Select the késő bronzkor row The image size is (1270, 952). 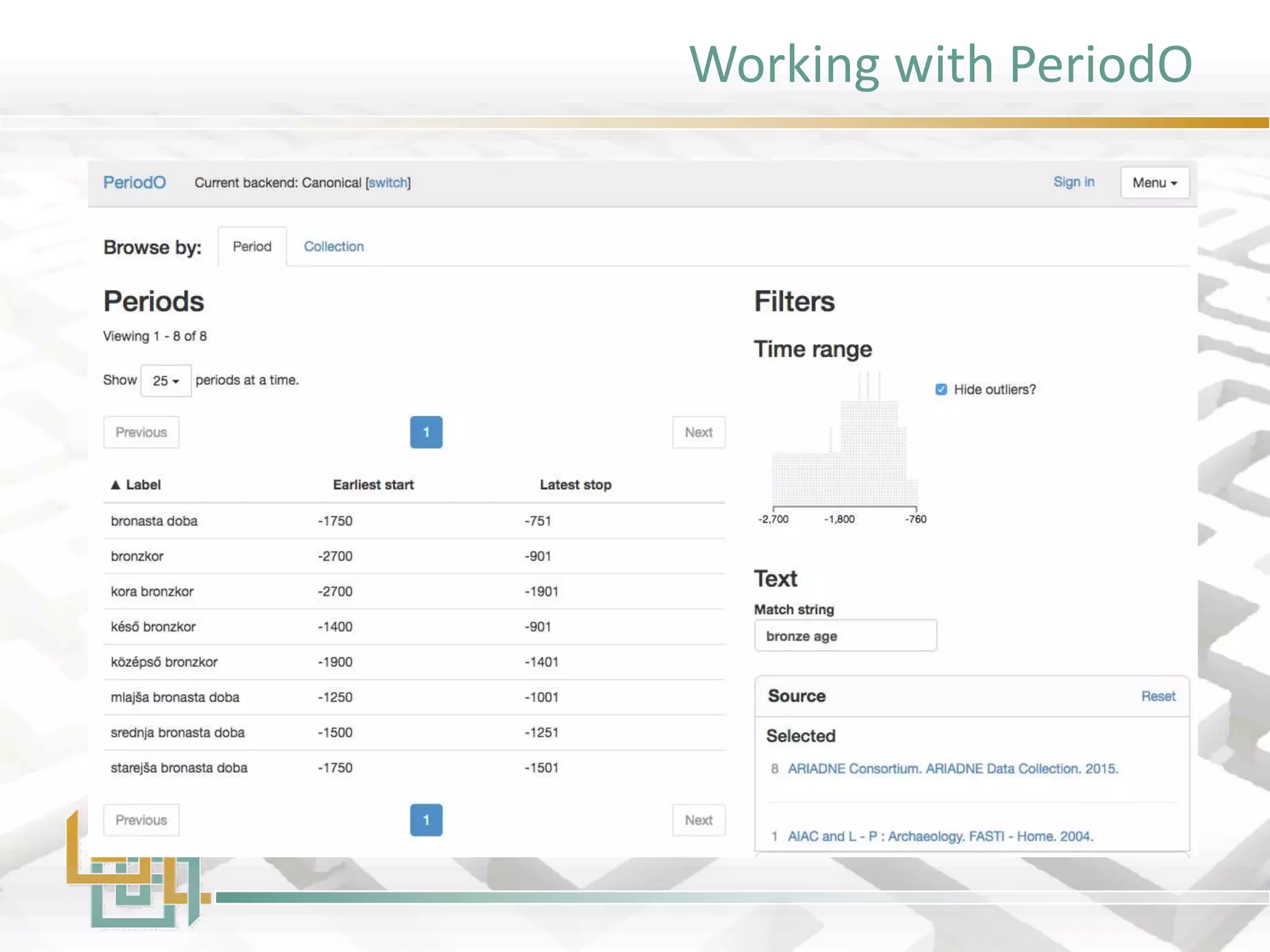[414, 627]
